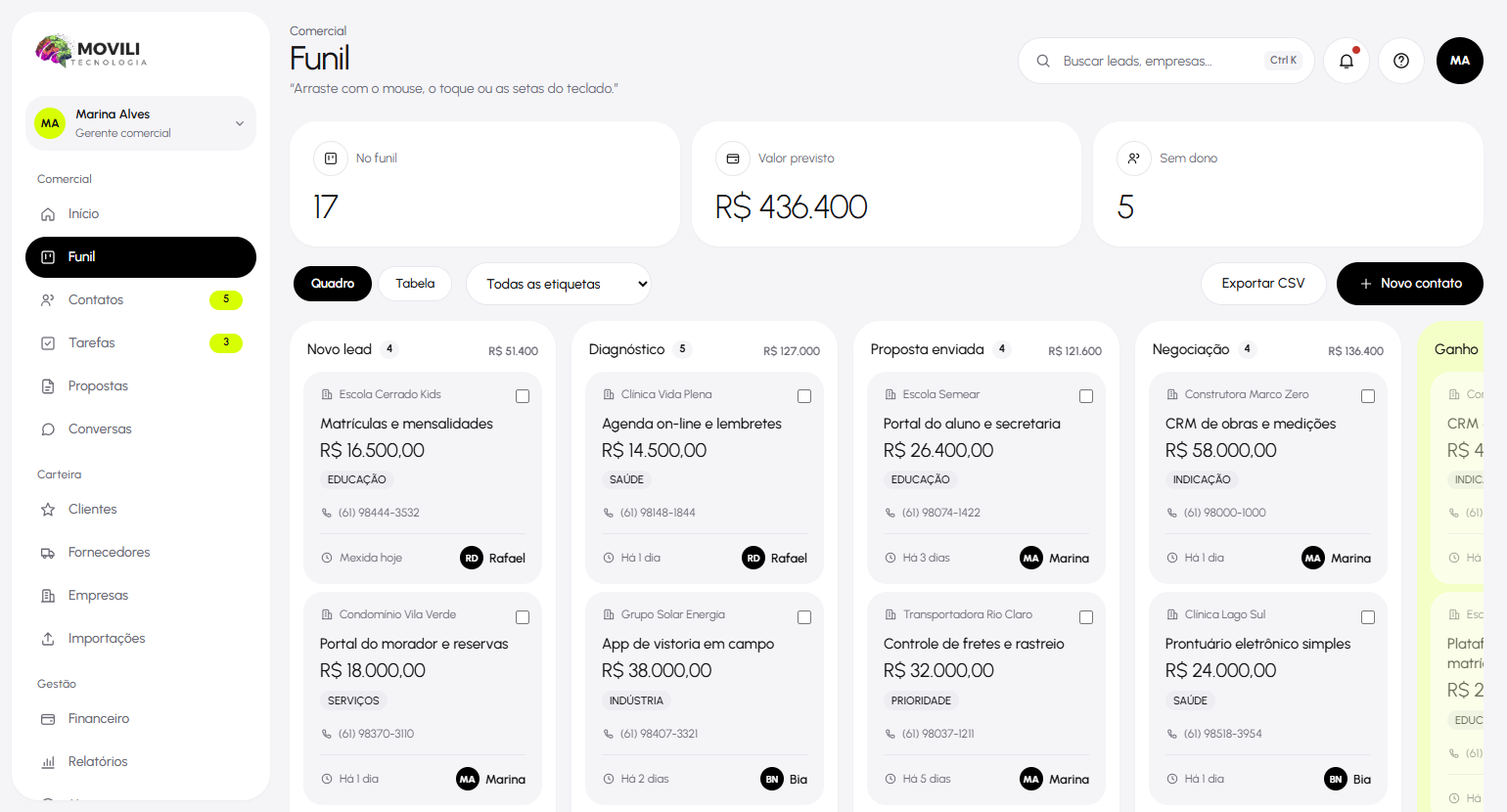The image size is (1507, 812).
Task: Click the EDUCAÇÃO tag on Escola Semear card
Action: [x=920, y=479]
